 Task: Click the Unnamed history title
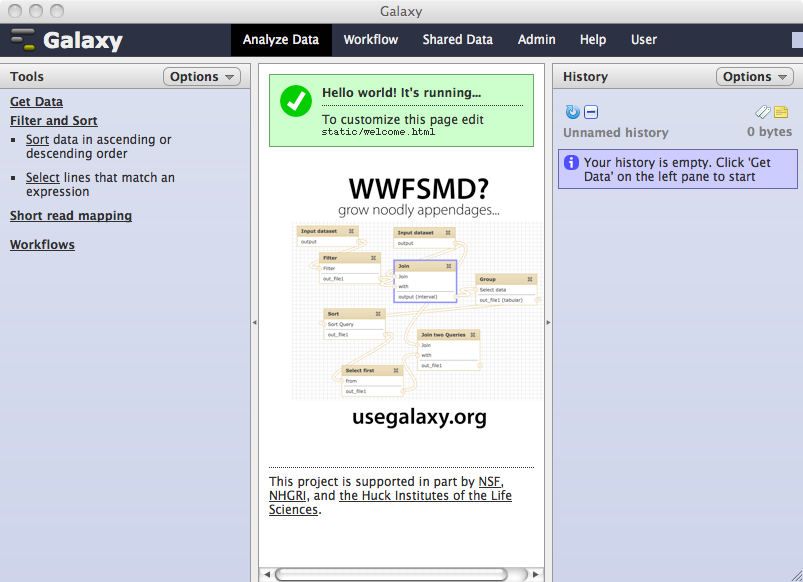coord(616,133)
